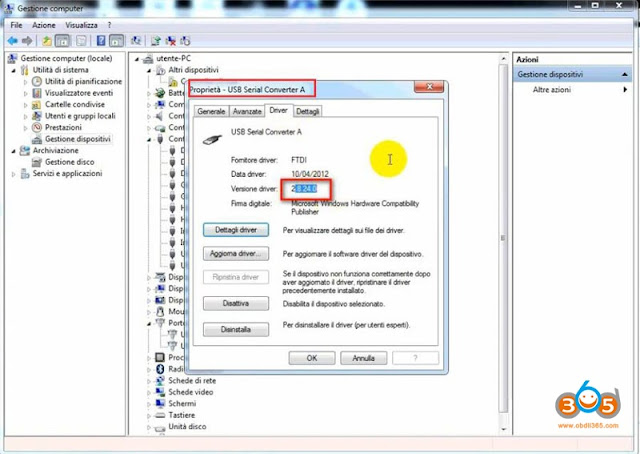The width and height of the screenshot is (640, 454).
Task: Expand the Utilità di pianificazione node
Action: coord(26,82)
